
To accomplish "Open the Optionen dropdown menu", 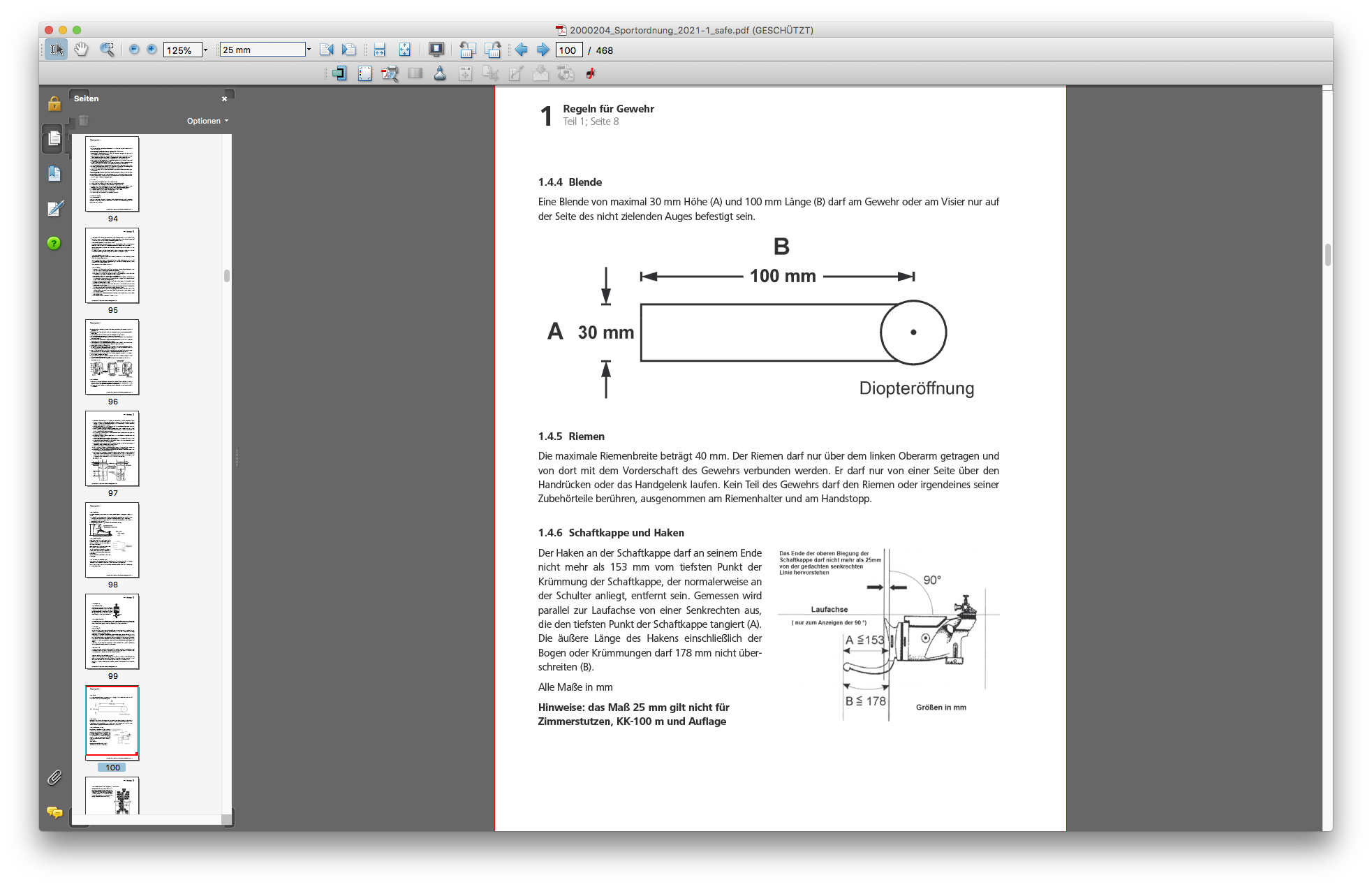I will pos(207,121).
